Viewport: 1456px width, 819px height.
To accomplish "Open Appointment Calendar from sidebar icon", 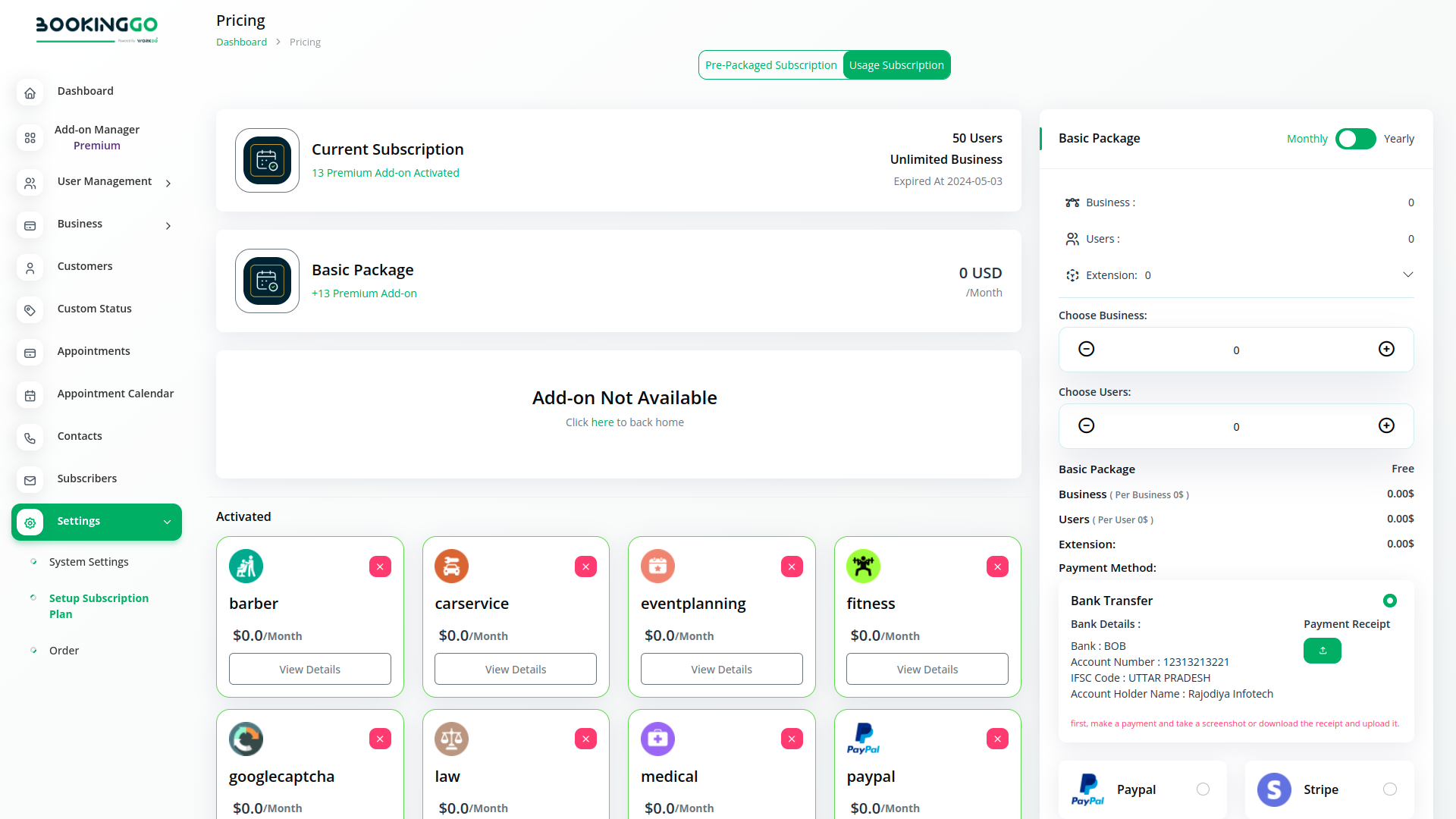I will 30,395.
